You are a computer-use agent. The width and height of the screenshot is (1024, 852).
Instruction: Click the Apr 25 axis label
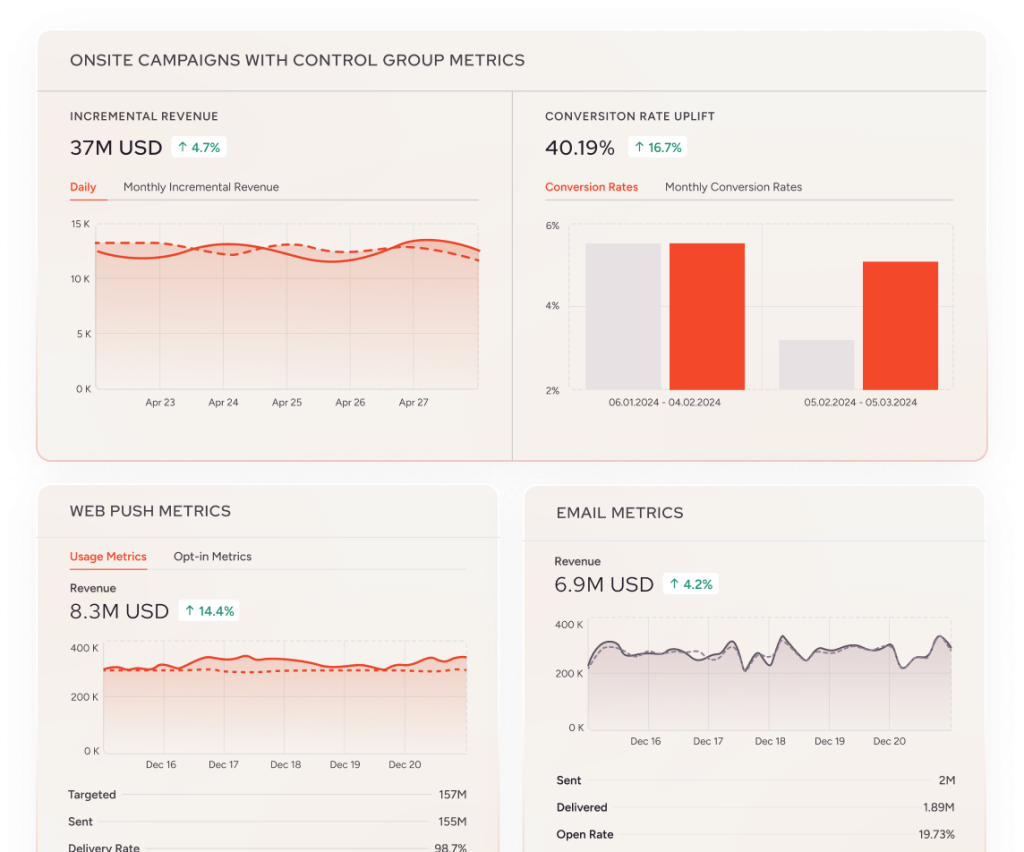click(x=287, y=402)
